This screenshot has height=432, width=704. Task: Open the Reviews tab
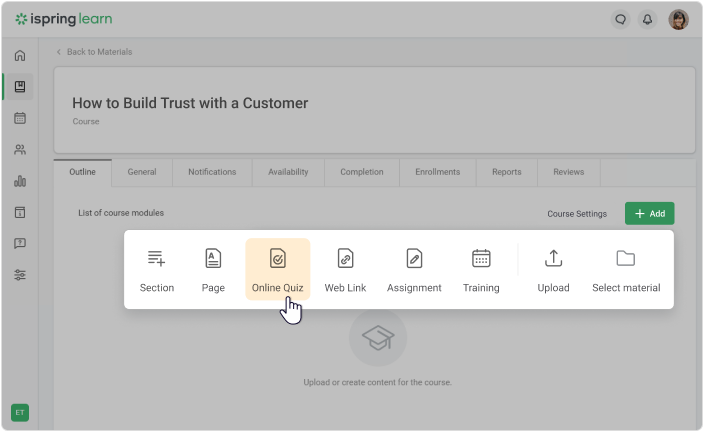569,172
